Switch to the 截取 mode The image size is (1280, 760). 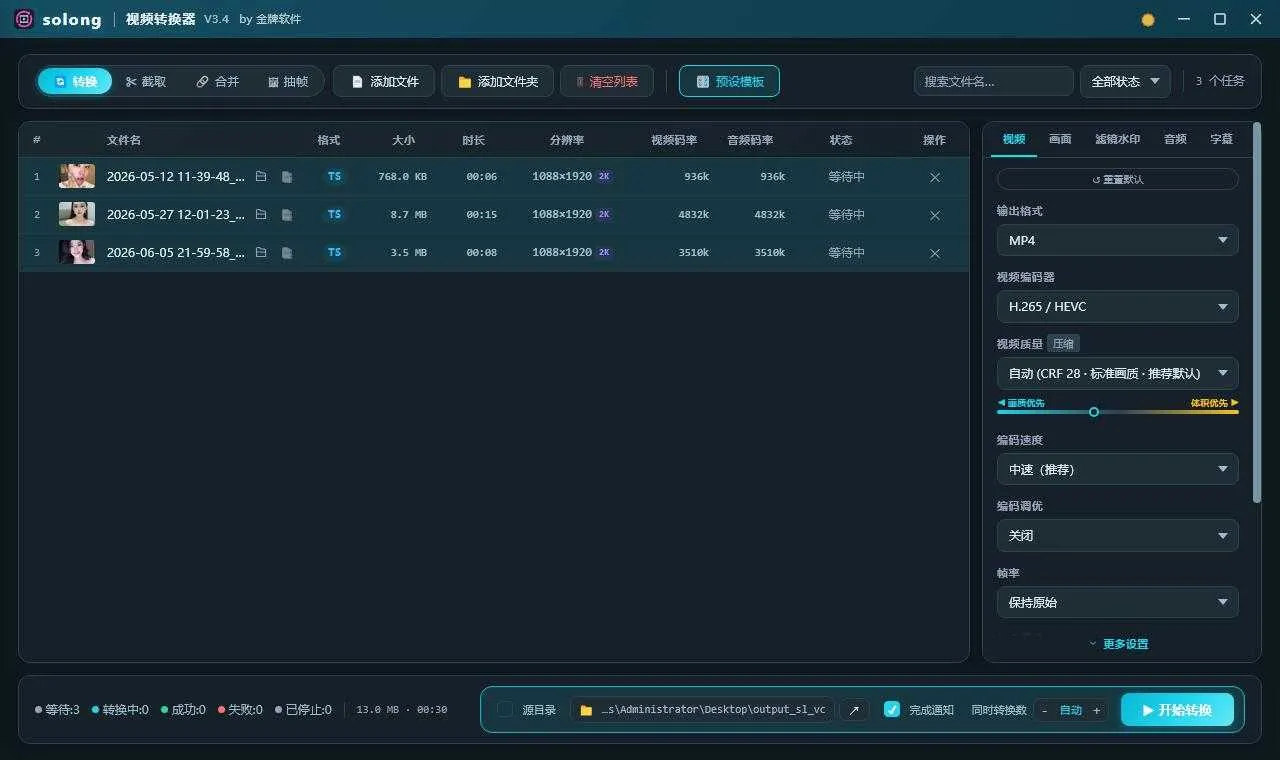146,81
